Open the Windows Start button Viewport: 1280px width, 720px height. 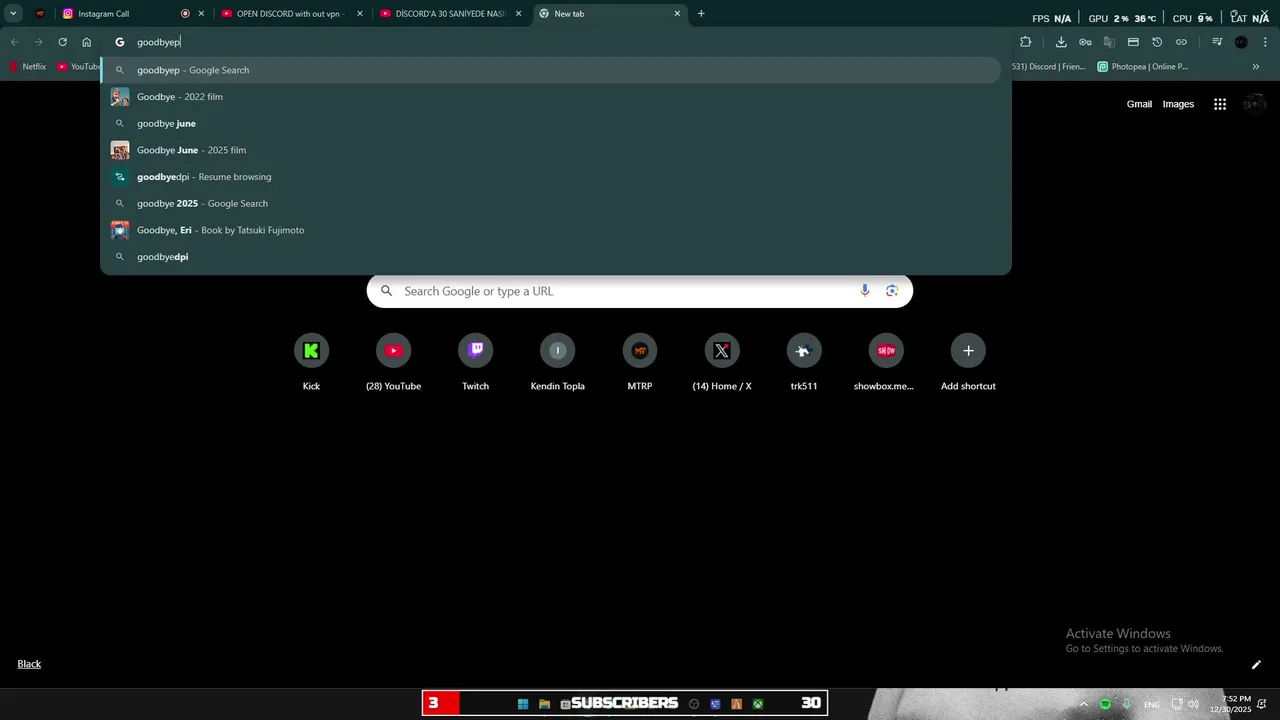pyautogui.click(x=523, y=704)
